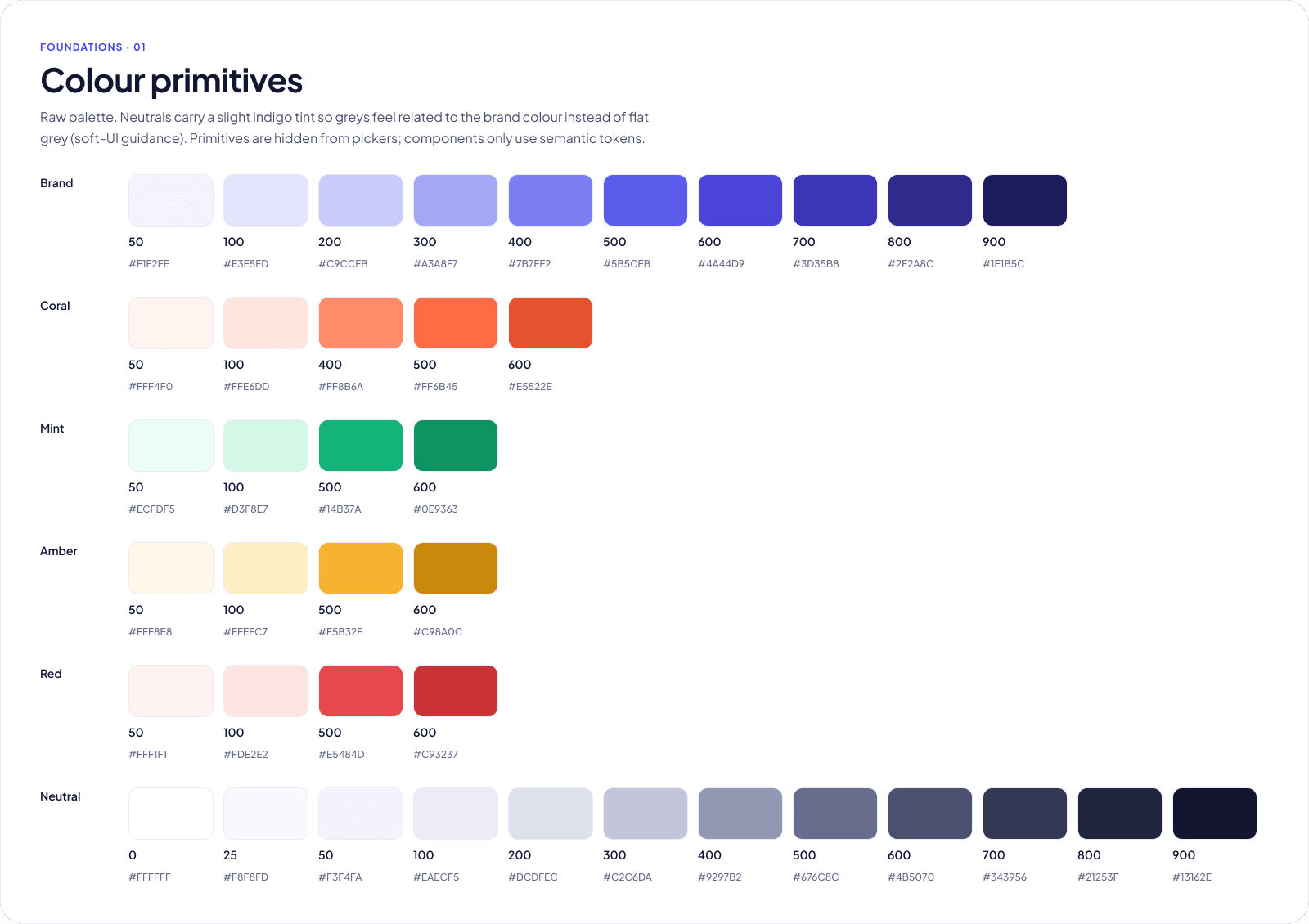Click the 'Neutral' row label
The image size is (1309, 924).
61,796
